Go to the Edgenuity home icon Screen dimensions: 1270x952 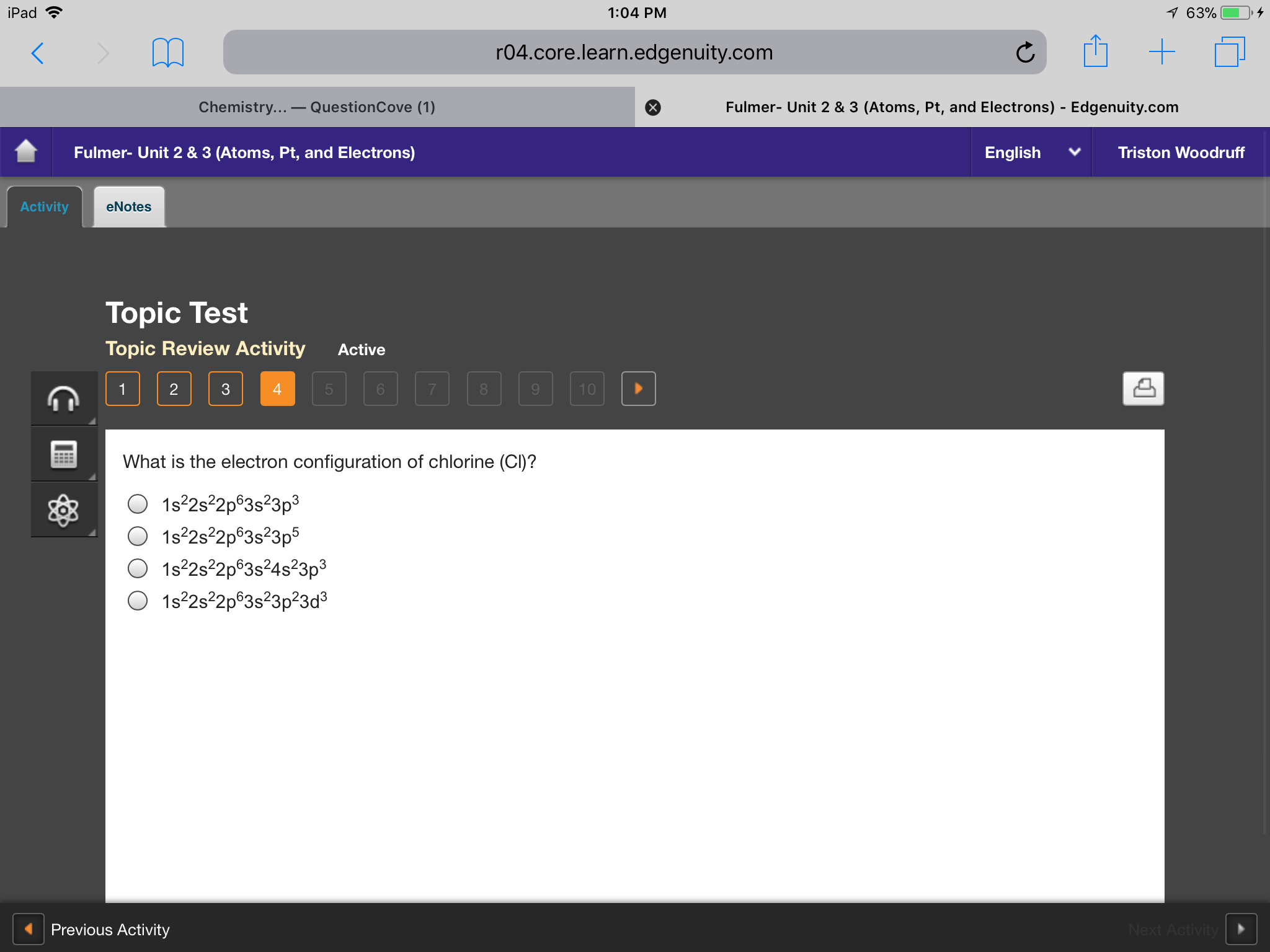[26, 152]
